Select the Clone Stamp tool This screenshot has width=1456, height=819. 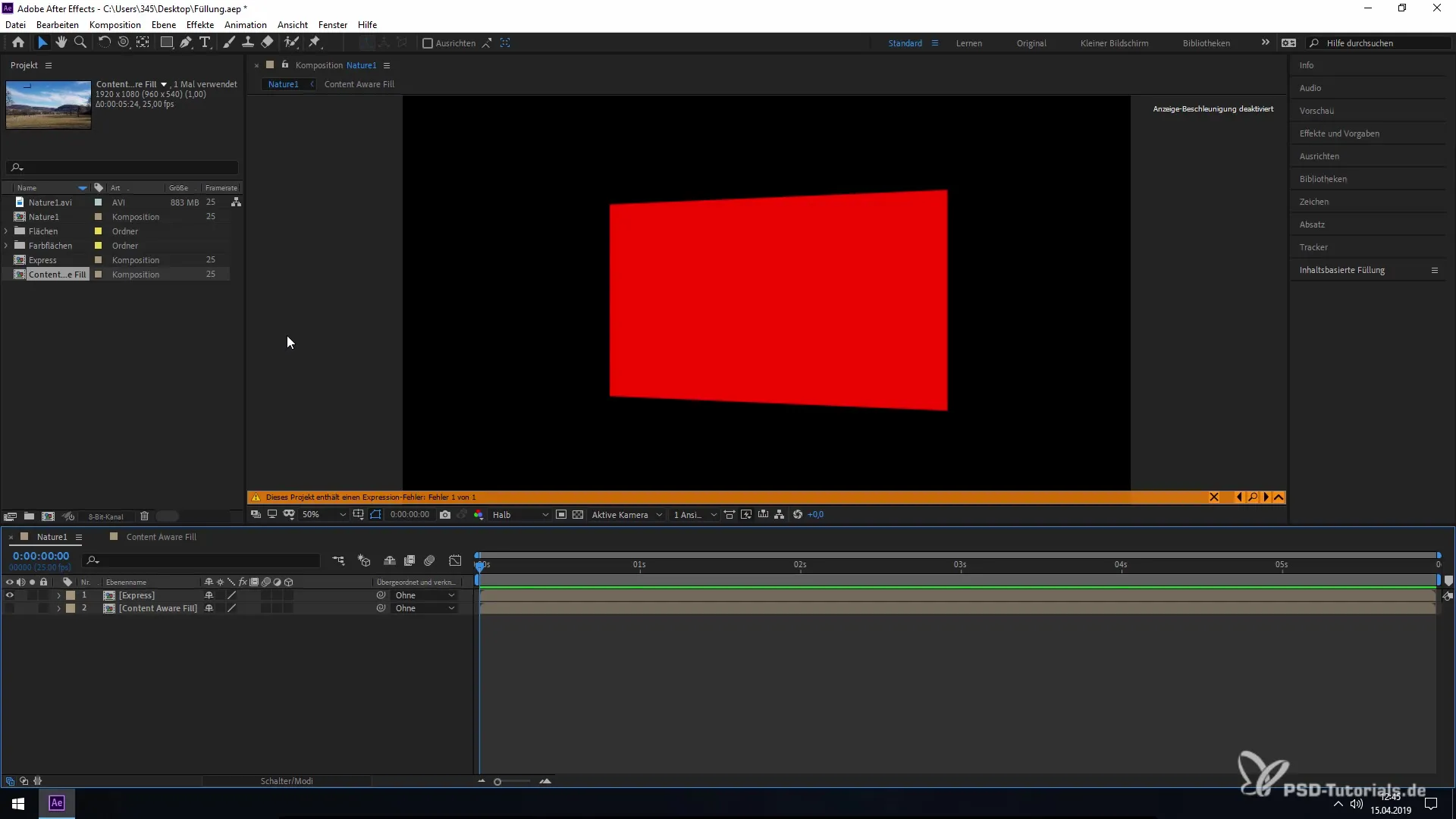point(248,42)
